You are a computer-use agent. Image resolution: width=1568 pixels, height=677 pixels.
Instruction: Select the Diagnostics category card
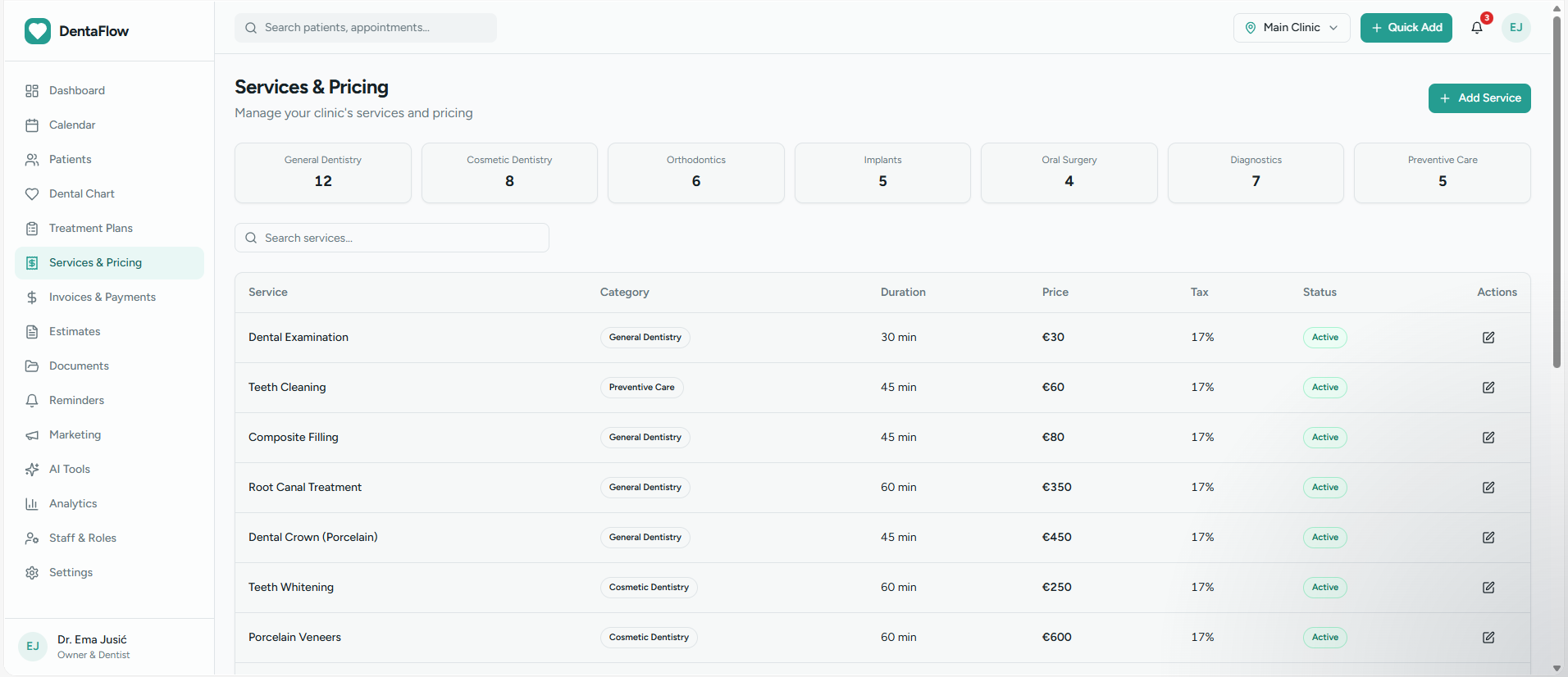(1256, 173)
